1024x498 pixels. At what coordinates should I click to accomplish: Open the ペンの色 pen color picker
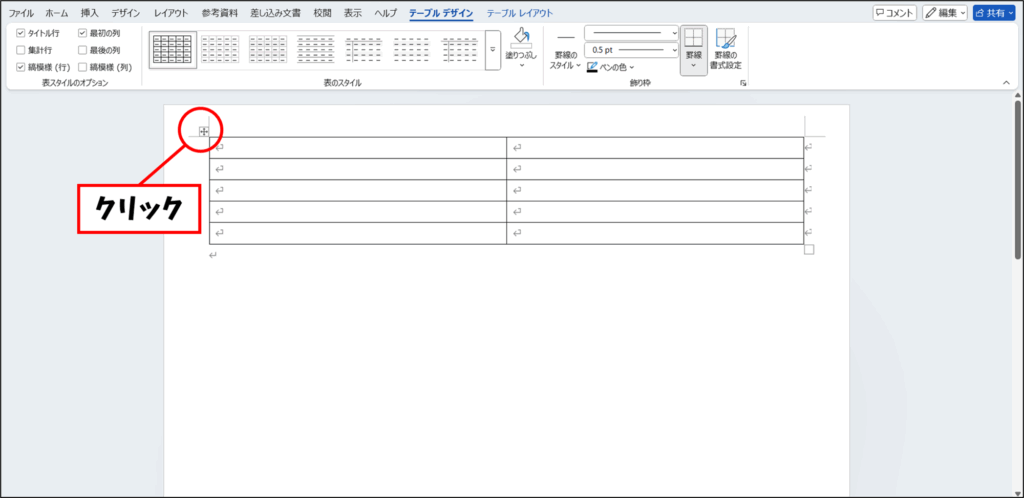pyautogui.click(x=611, y=67)
